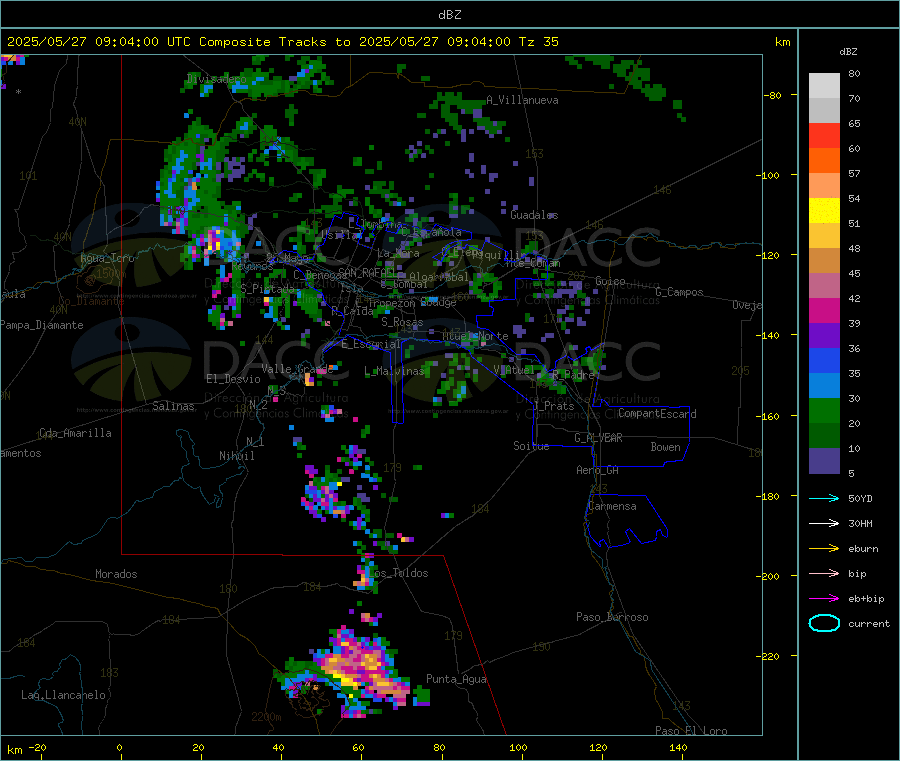Click the 'J_Prats' map label
Screen dimensions: 900x761
(553, 406)
